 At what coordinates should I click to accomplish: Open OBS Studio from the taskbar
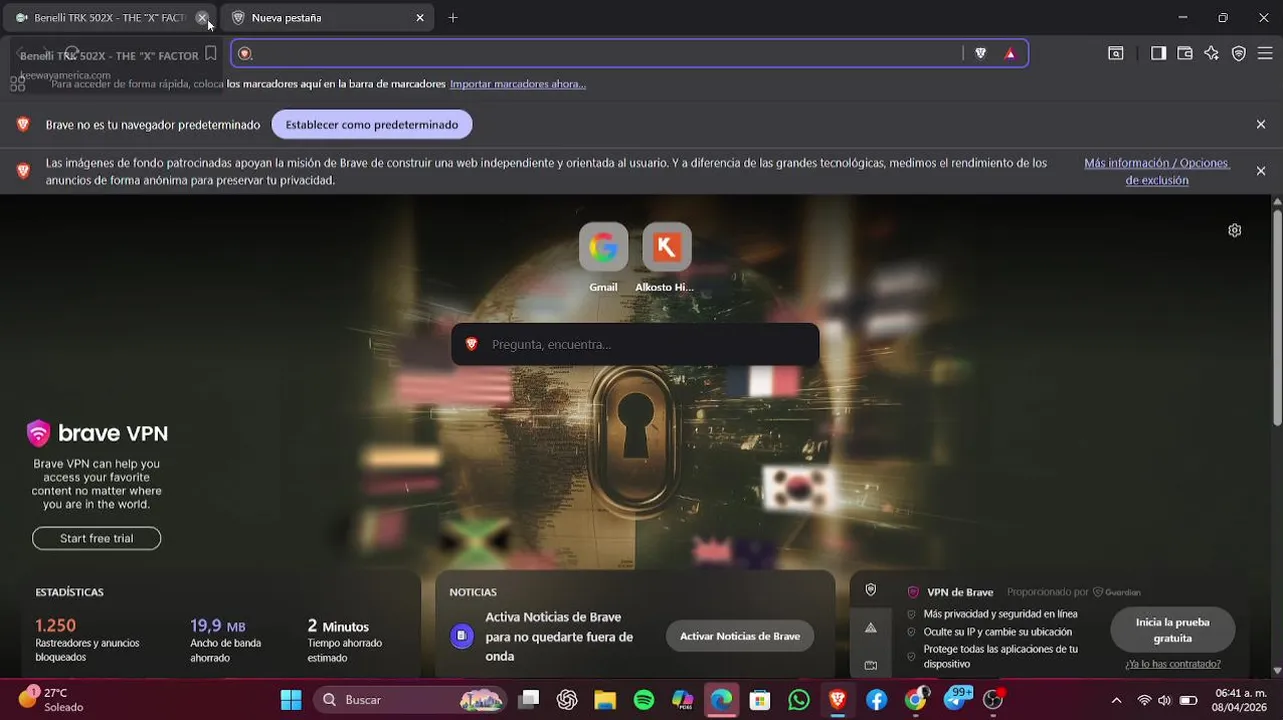coord(993,700)
